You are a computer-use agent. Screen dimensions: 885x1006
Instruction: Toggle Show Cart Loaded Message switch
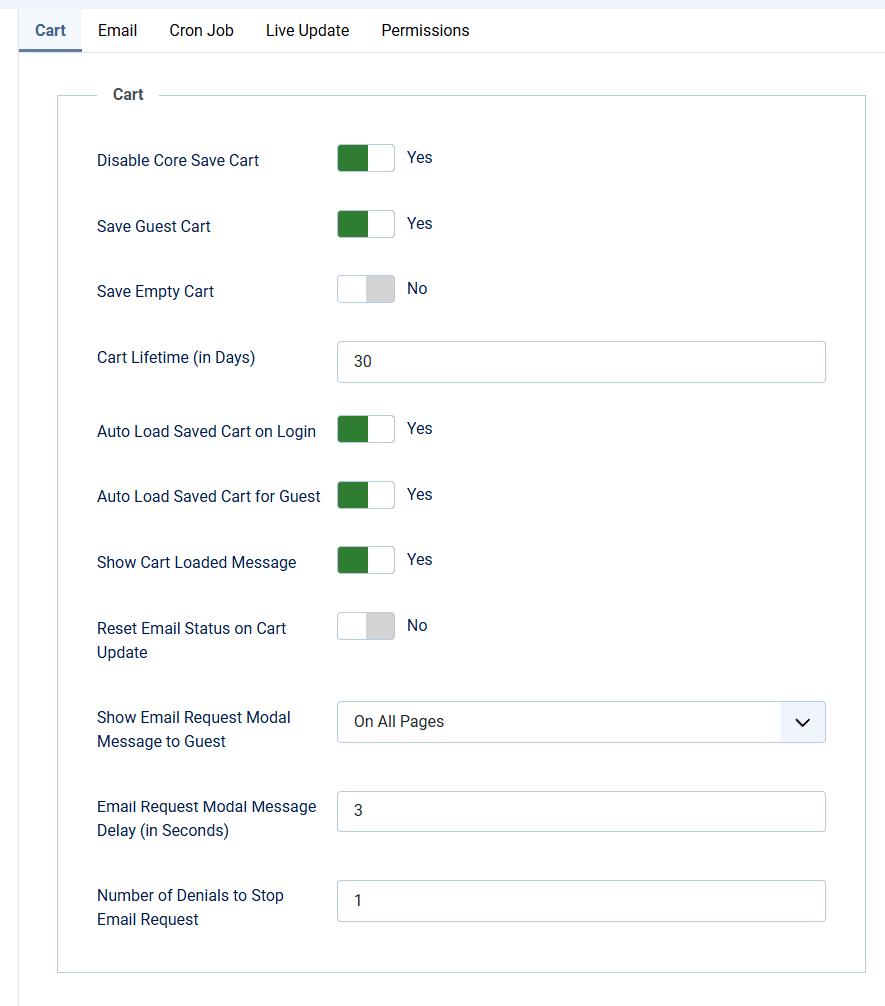[x=366, y=560]
